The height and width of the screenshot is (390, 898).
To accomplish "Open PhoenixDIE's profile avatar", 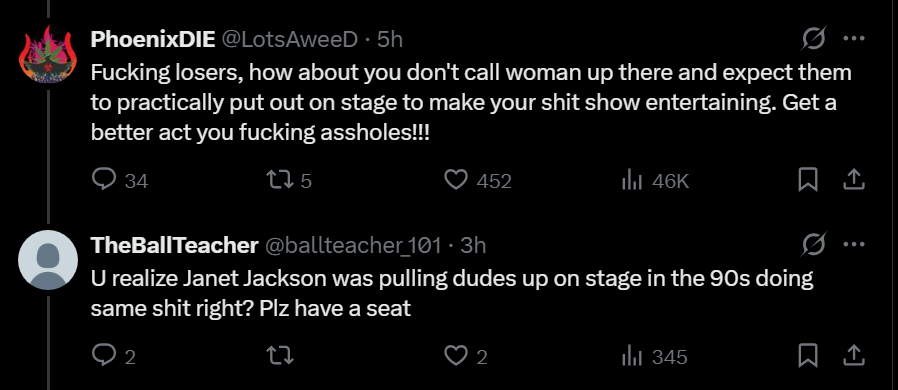I will 48,54.
